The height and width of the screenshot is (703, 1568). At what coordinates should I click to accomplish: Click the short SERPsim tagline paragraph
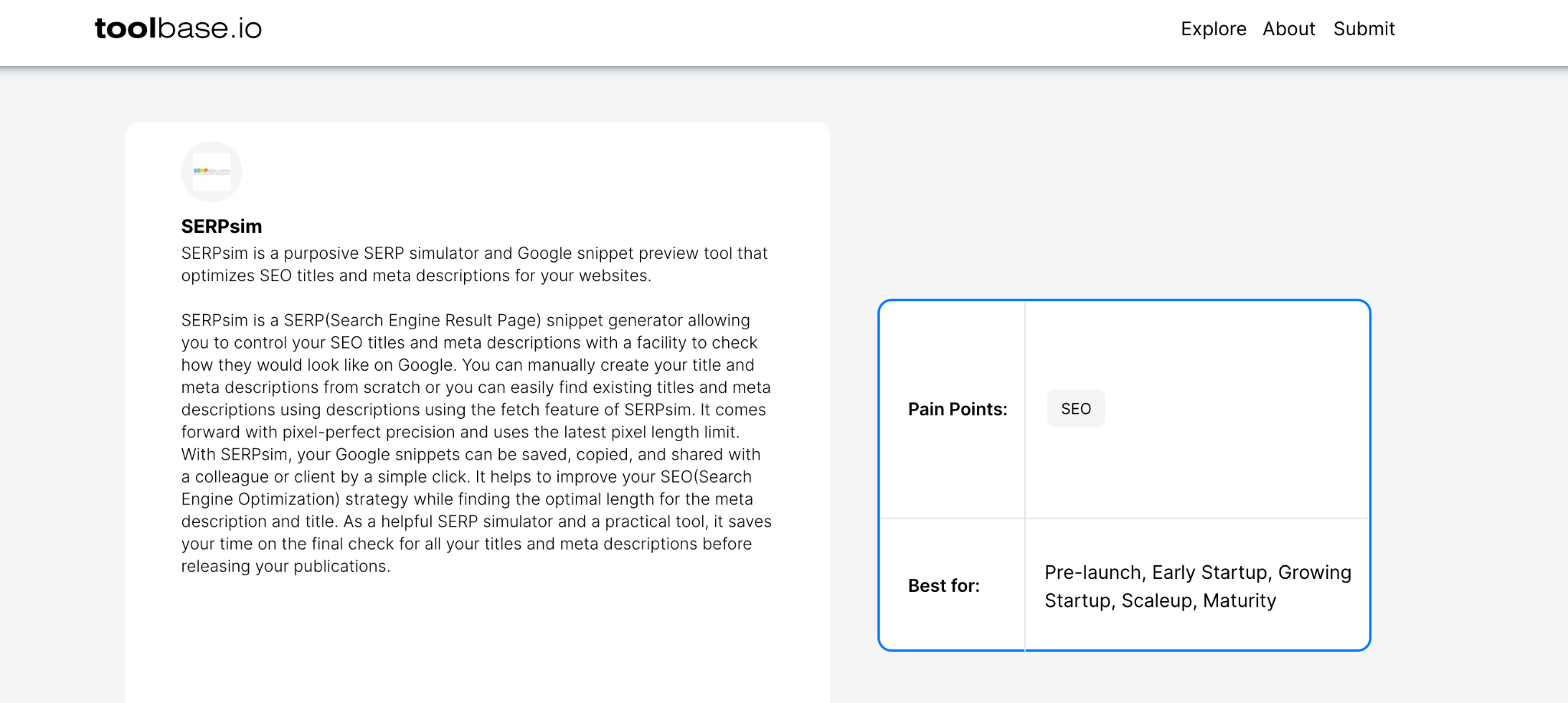474,264
